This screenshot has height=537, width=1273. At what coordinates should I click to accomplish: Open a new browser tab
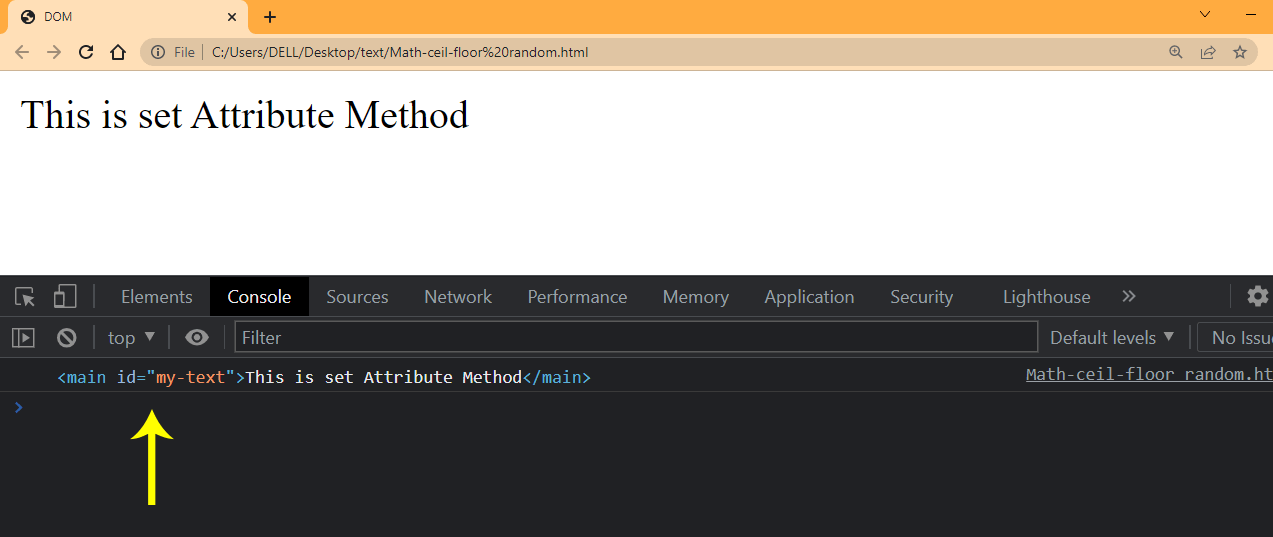point(270,17)
